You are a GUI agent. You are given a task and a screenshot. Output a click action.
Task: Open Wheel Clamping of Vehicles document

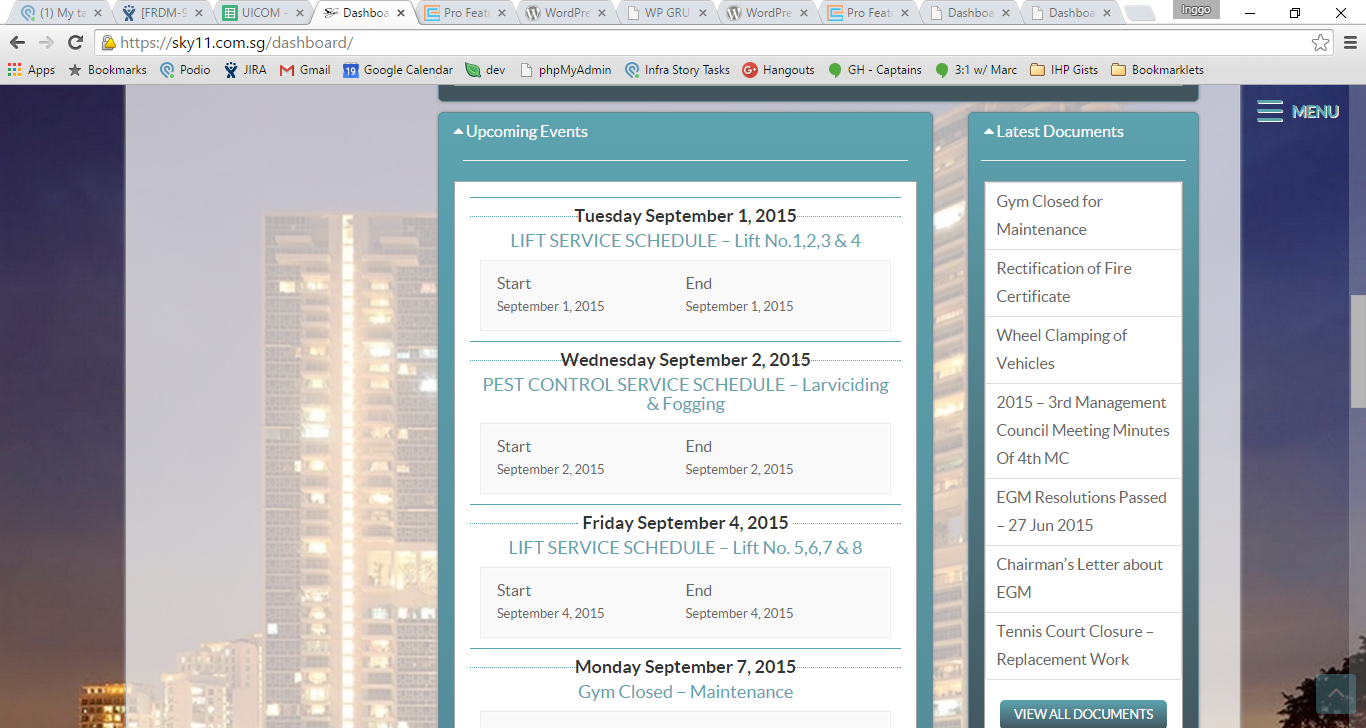point(1083,349)
